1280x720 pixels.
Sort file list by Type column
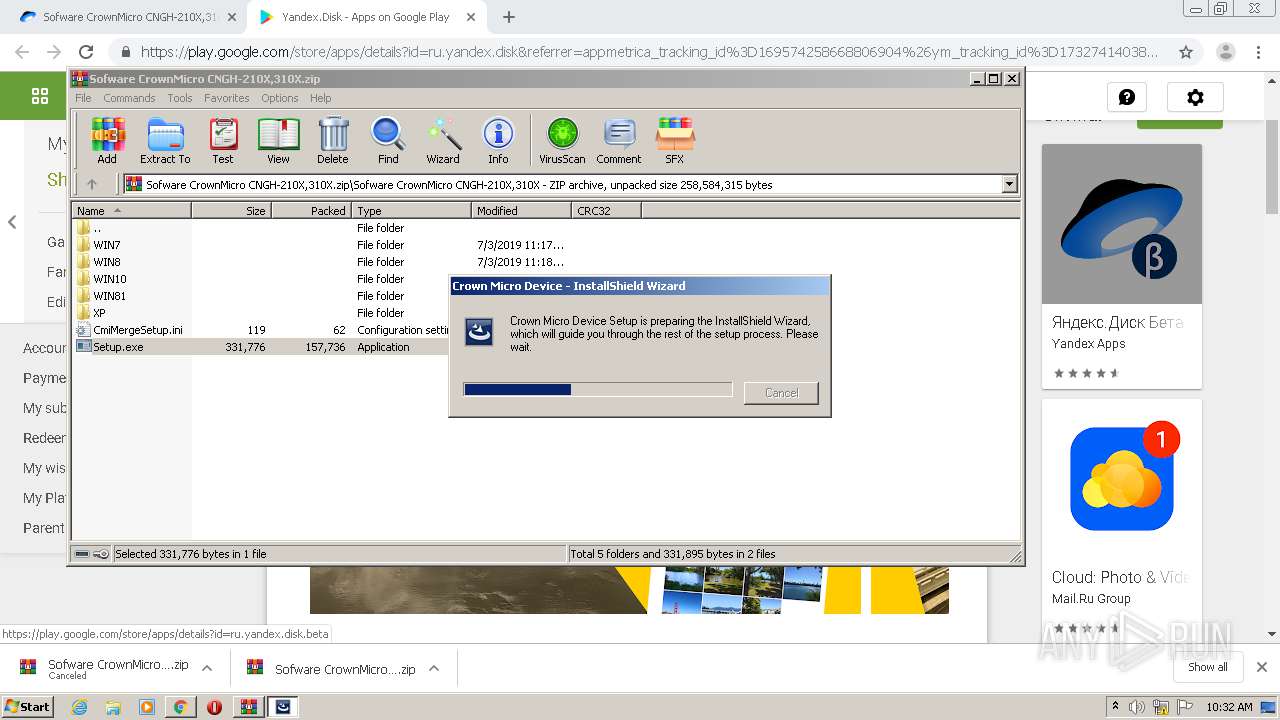point(411,210)
